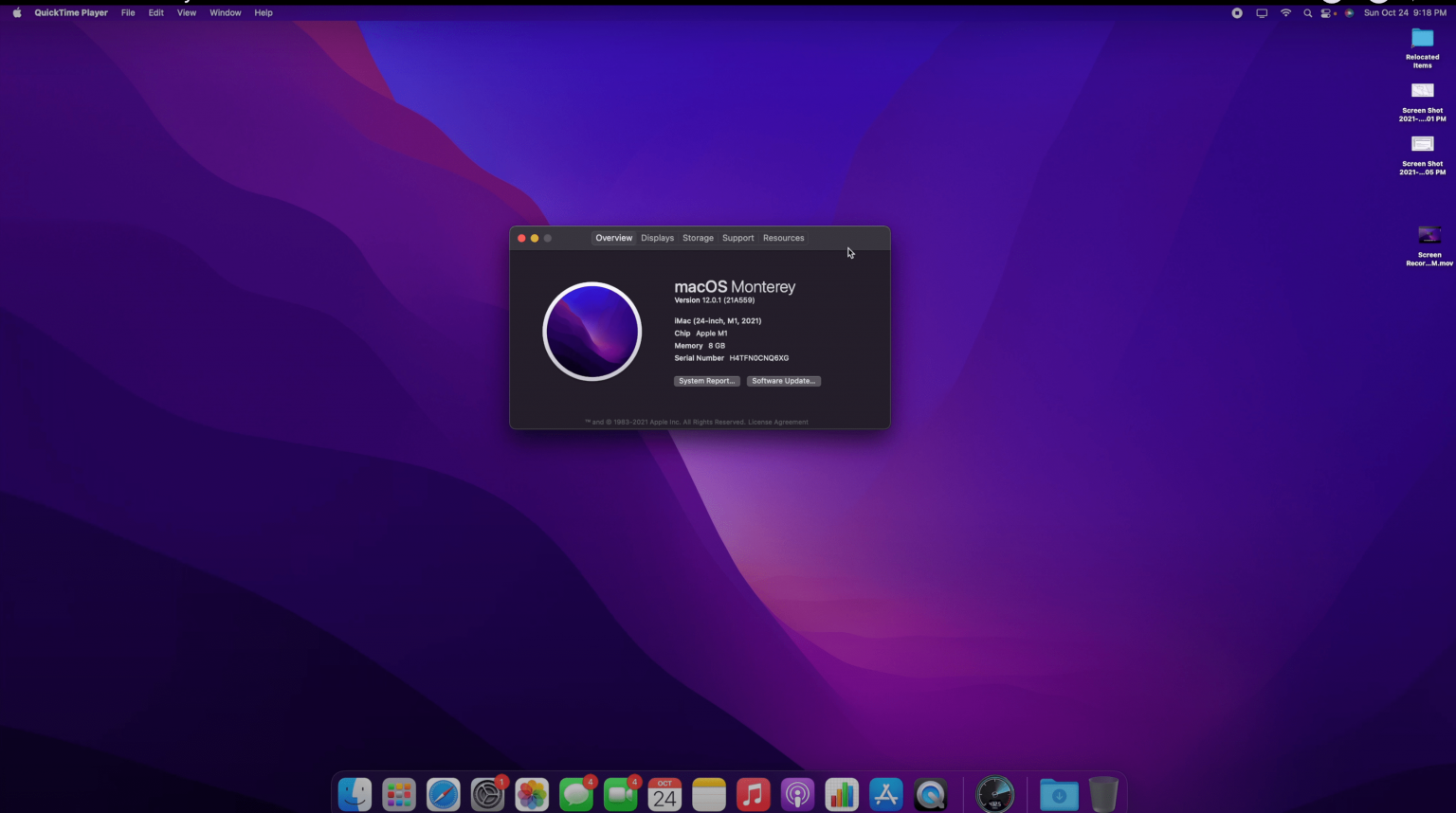
Task: Click the Software Update button
Action: (783, 381)
